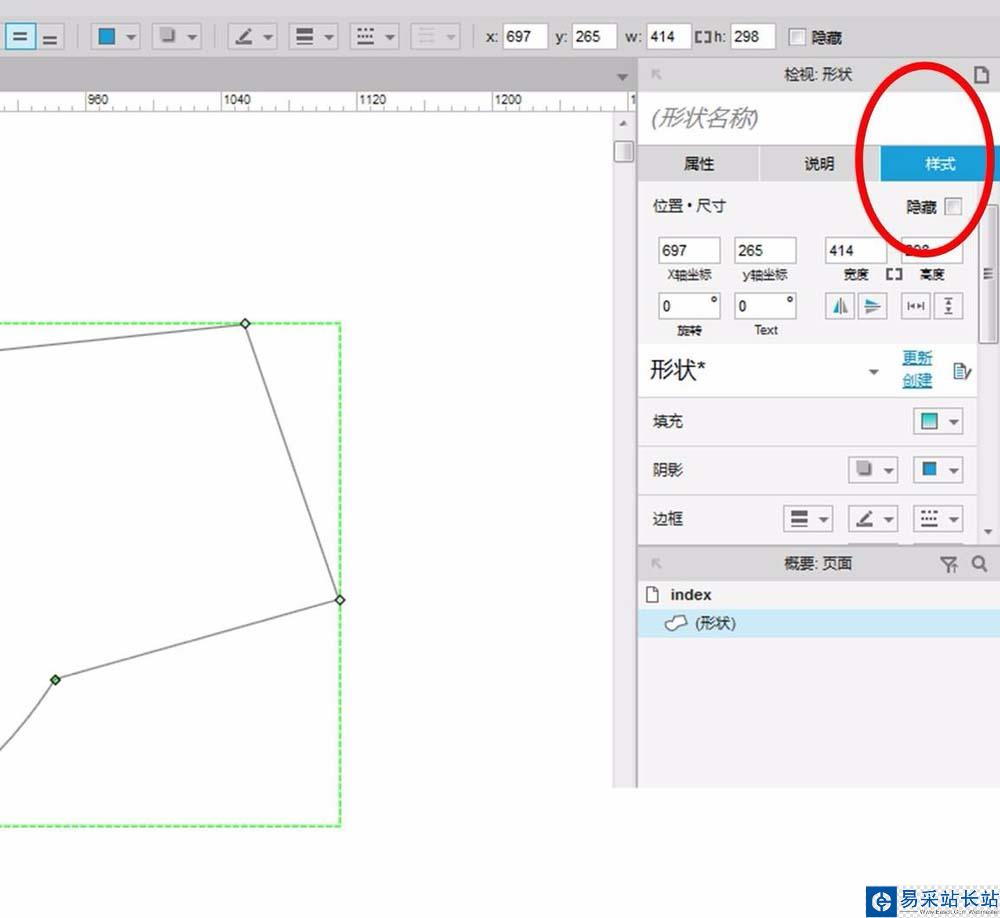Open the 形状* widget style dropdown
The image size is (1000, 918).
click(874, 372)
